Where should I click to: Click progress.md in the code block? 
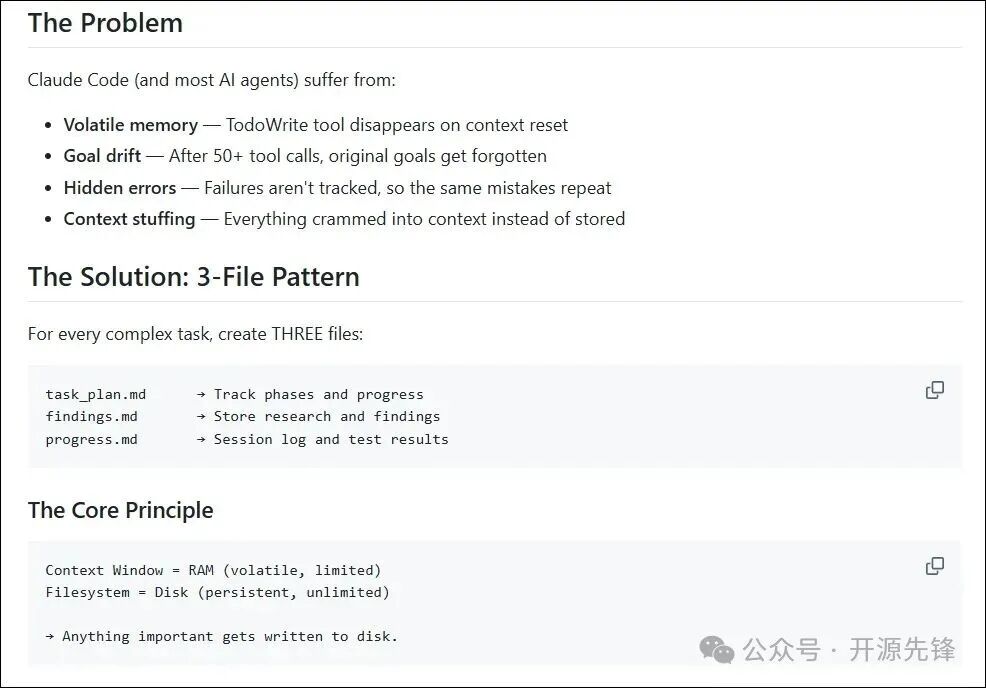(91, 439)
